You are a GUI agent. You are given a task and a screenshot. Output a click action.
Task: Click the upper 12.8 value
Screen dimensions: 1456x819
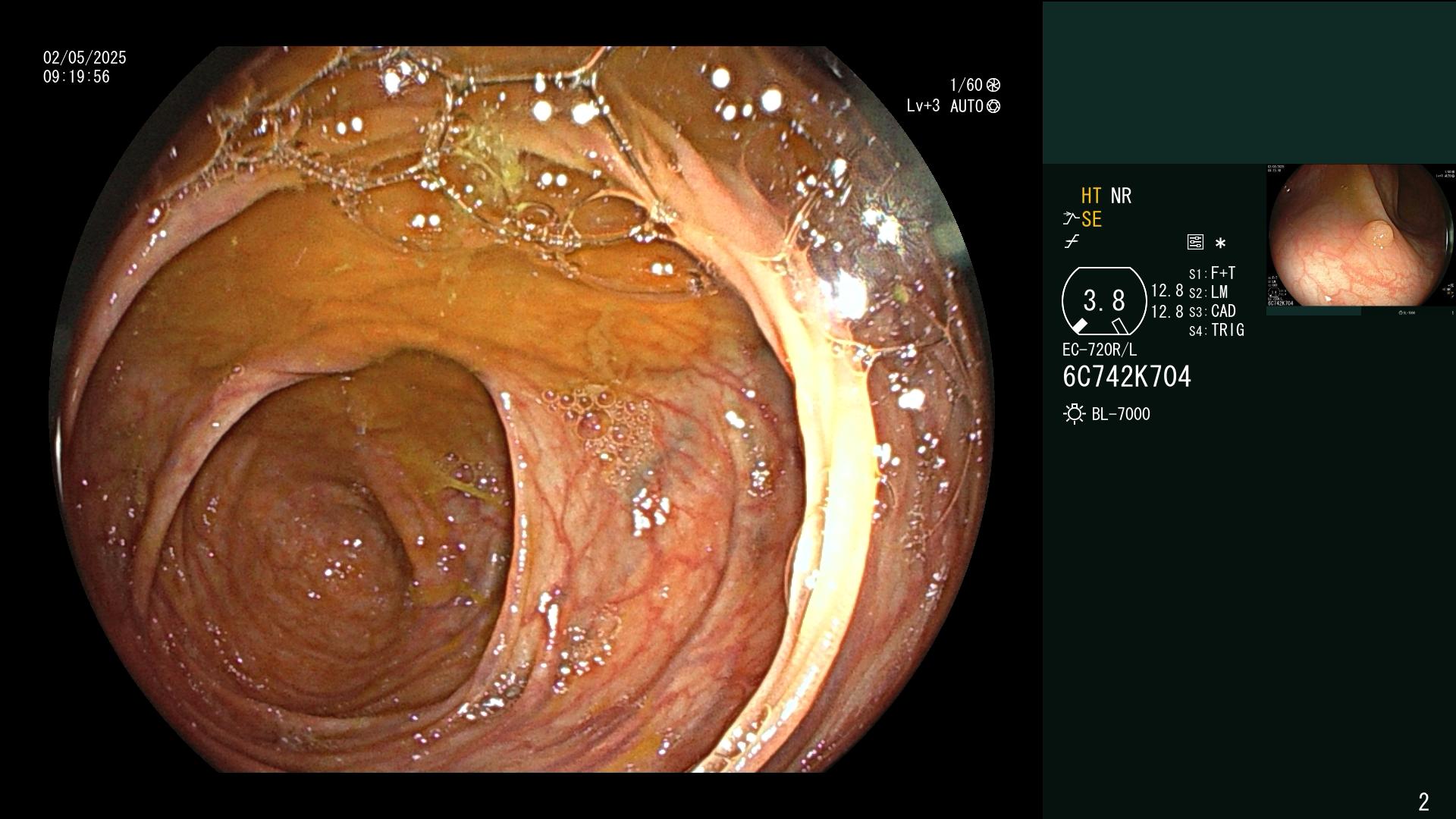coord(1167,290)
